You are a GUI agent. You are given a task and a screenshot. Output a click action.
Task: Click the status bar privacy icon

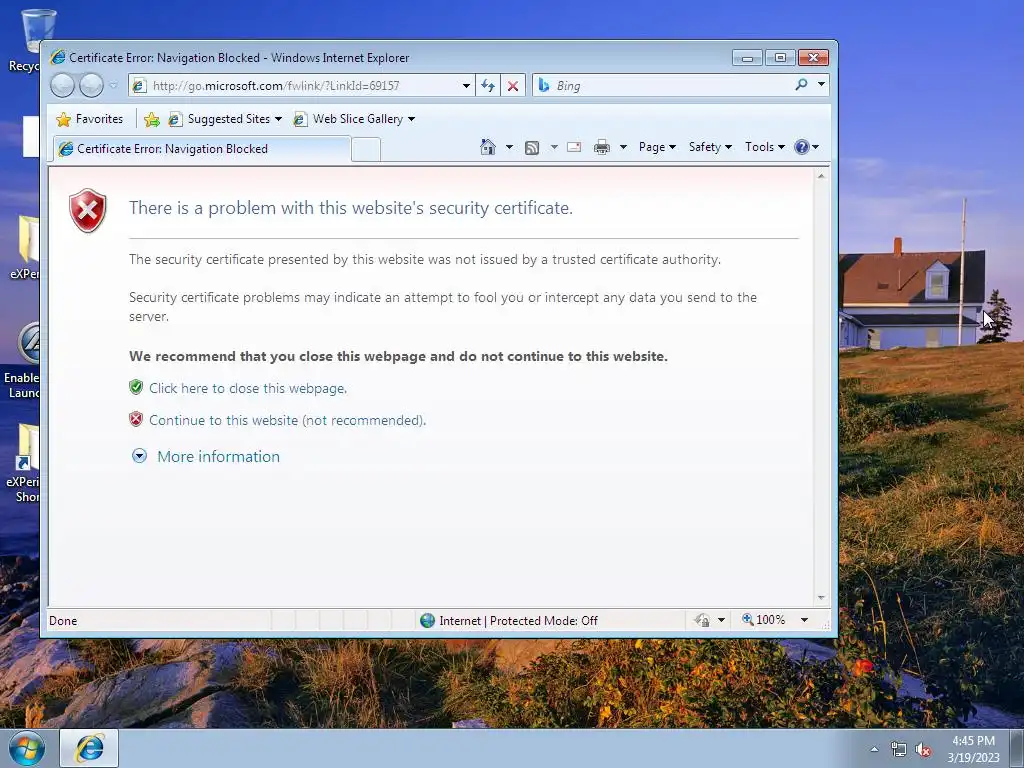tap(702, 620)
